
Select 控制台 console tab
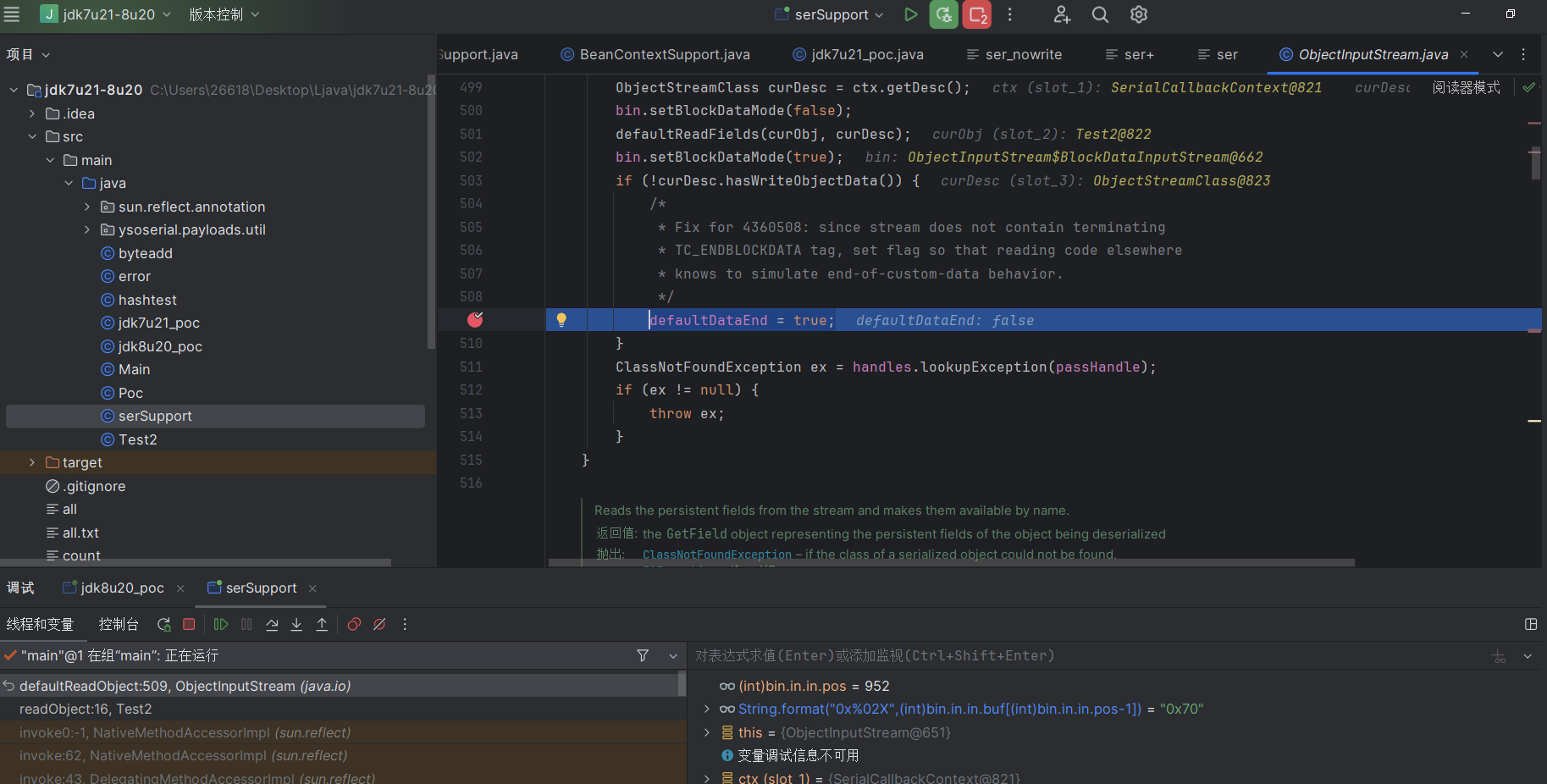tap(119, 624)
